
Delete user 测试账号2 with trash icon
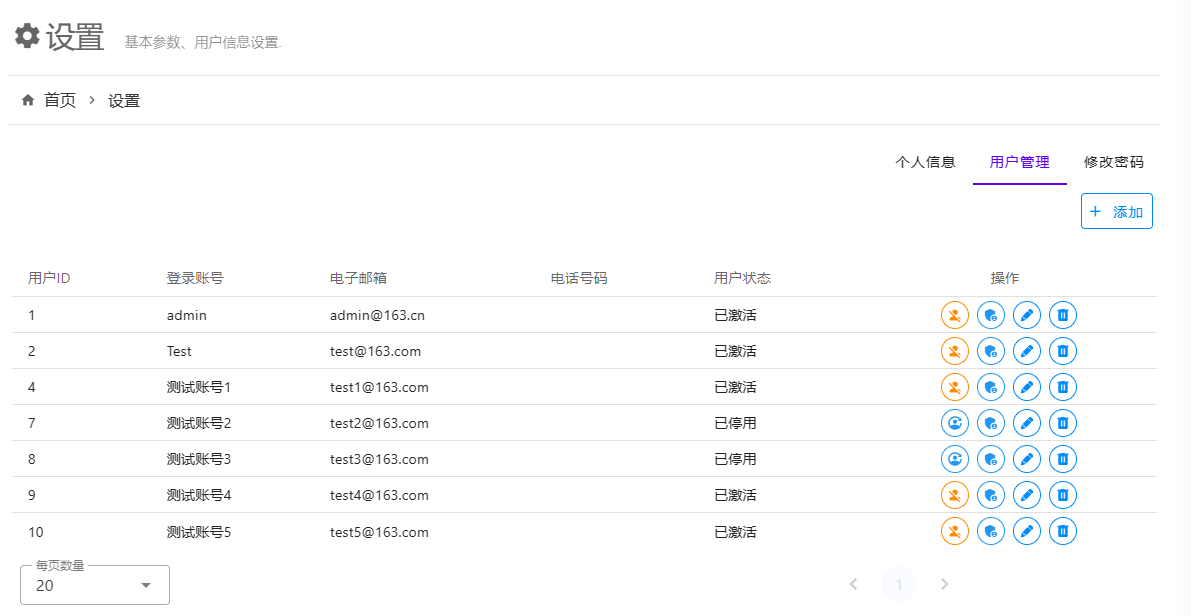coord(1063,423)
